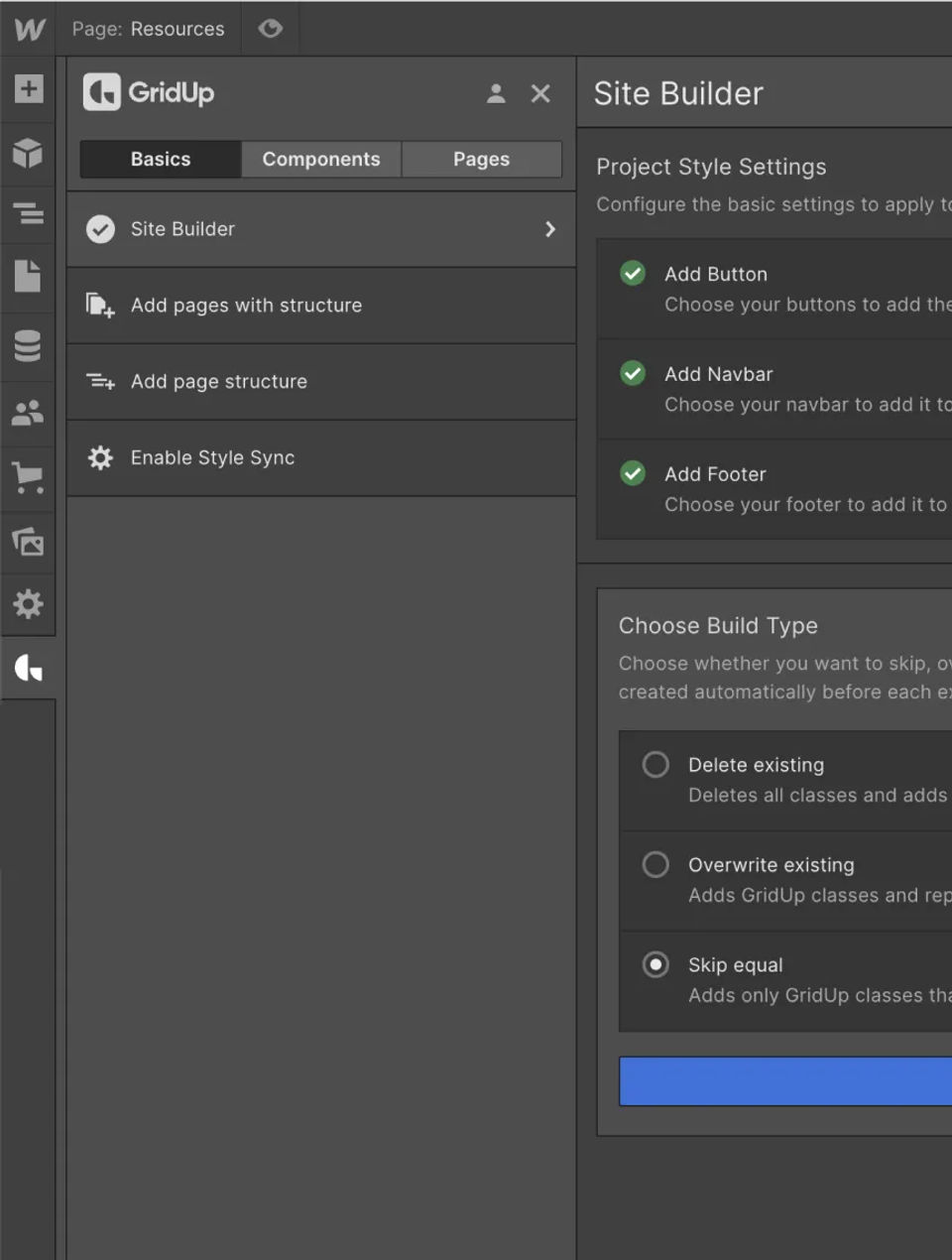
Task: Click Add pages with structure
Action: (246, 306)
